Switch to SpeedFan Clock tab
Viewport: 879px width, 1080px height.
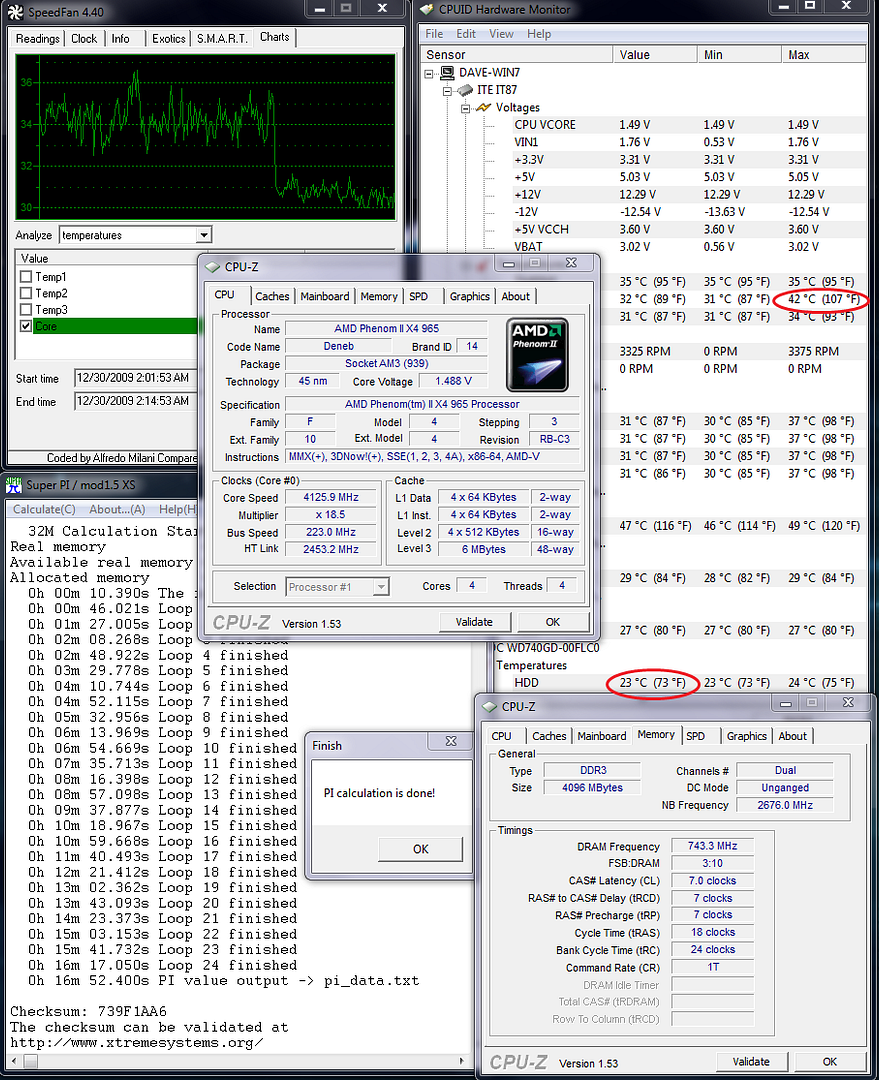[x=84, y=39]
